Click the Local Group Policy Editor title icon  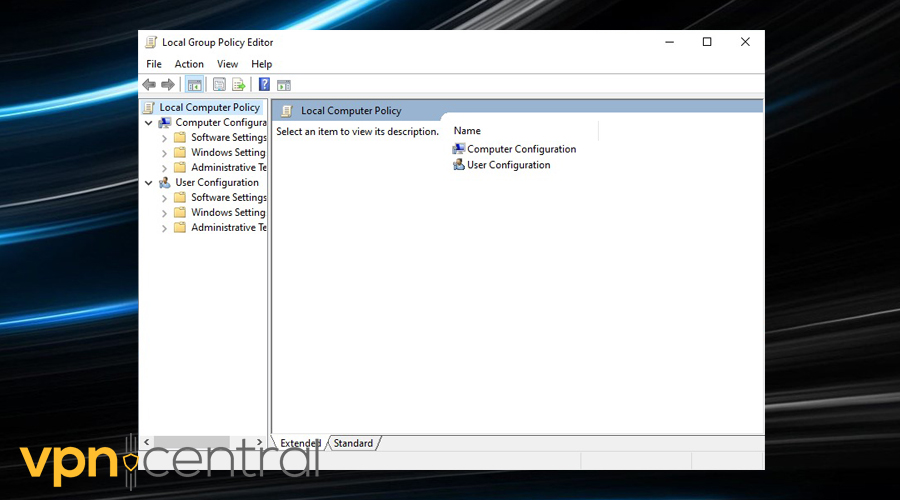coord(151,42)
